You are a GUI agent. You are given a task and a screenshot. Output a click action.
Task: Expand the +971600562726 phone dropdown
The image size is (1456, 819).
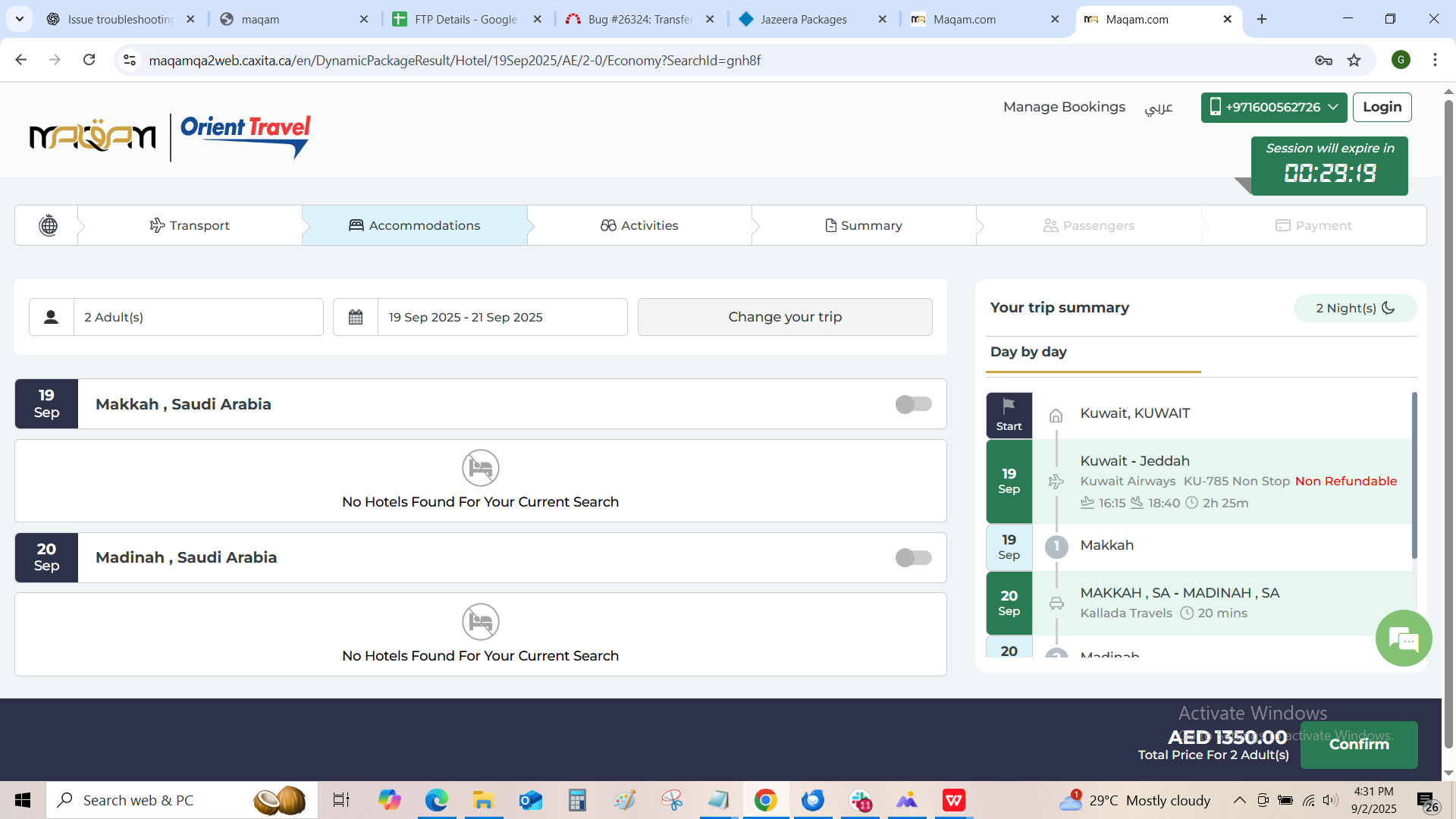pos(1273,107)
